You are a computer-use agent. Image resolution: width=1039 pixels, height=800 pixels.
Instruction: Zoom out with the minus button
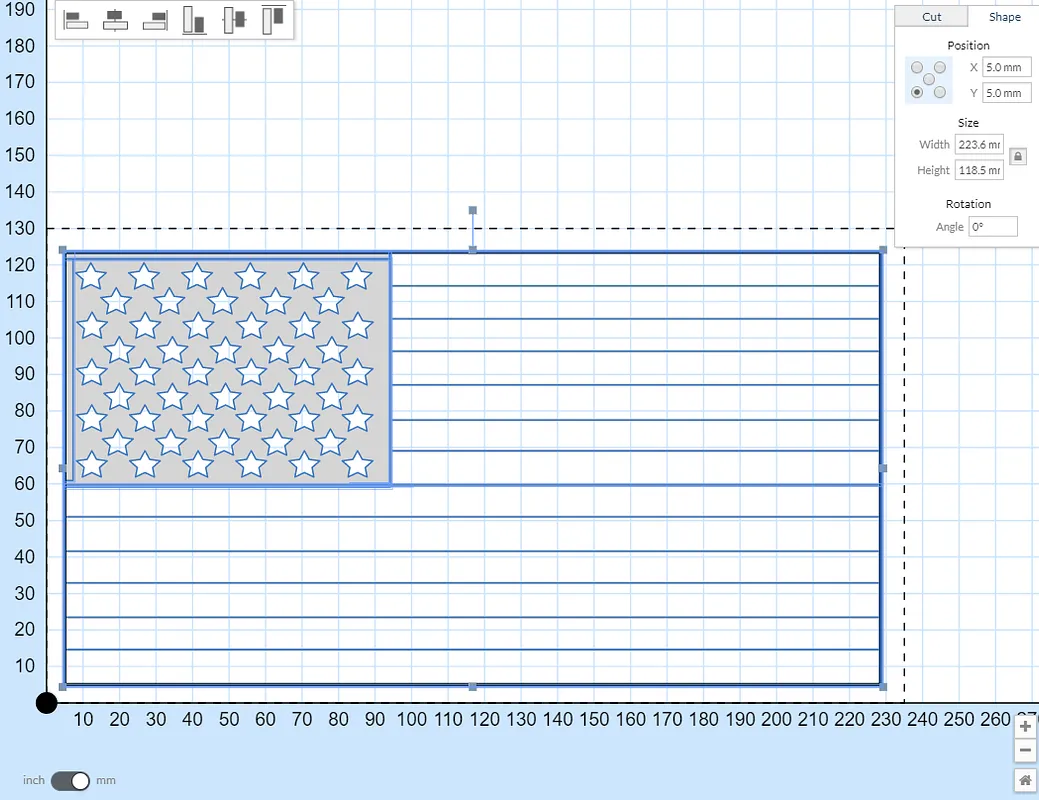click(x=1025, y=750)
